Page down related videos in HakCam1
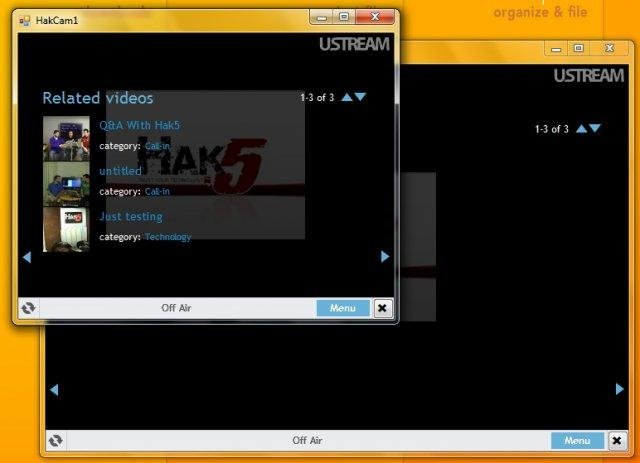This screenshot has width=640, height=463. 360,97
